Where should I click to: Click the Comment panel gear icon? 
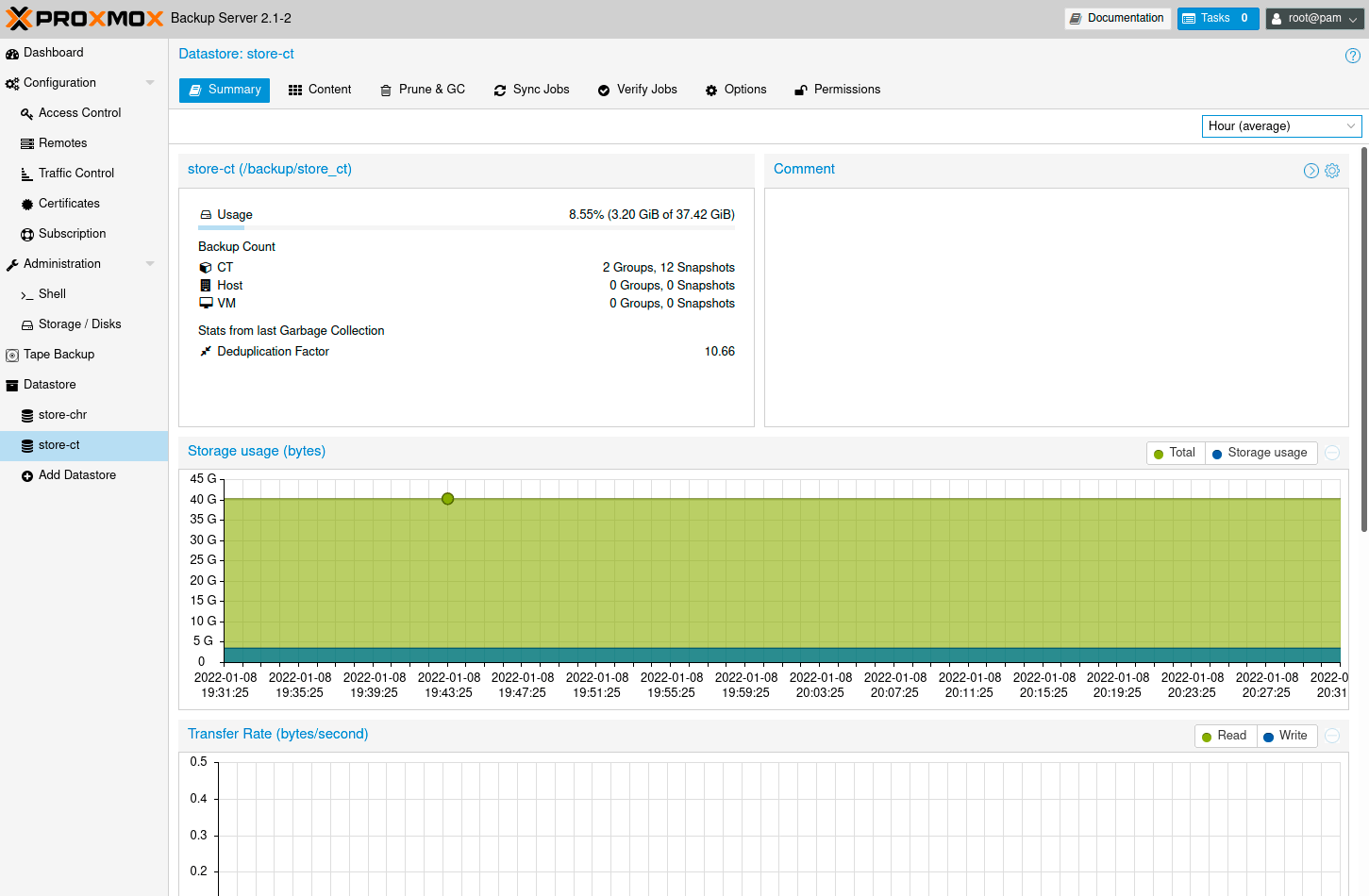1332,171
